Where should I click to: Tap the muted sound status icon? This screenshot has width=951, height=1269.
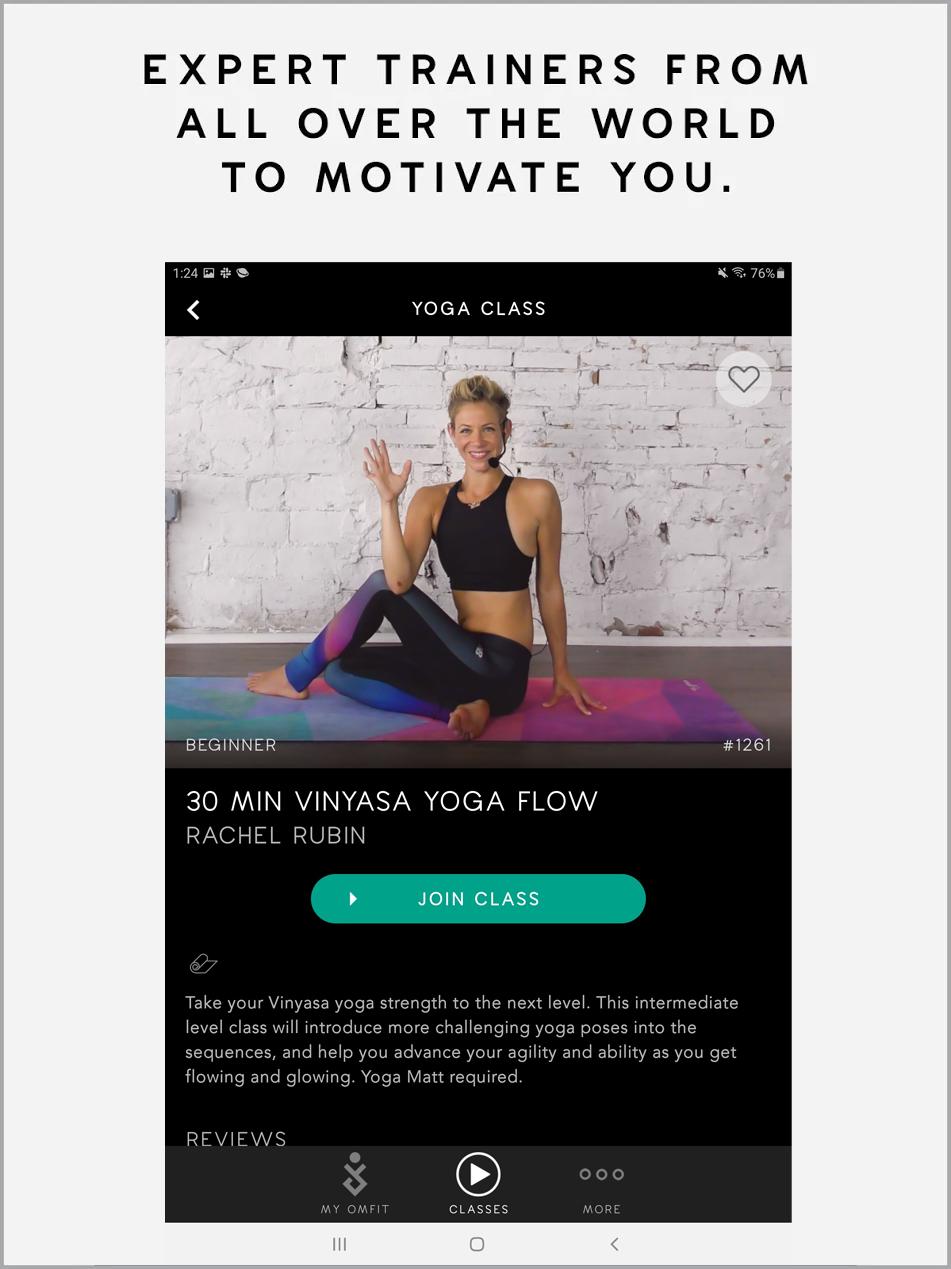click(723, 273)
